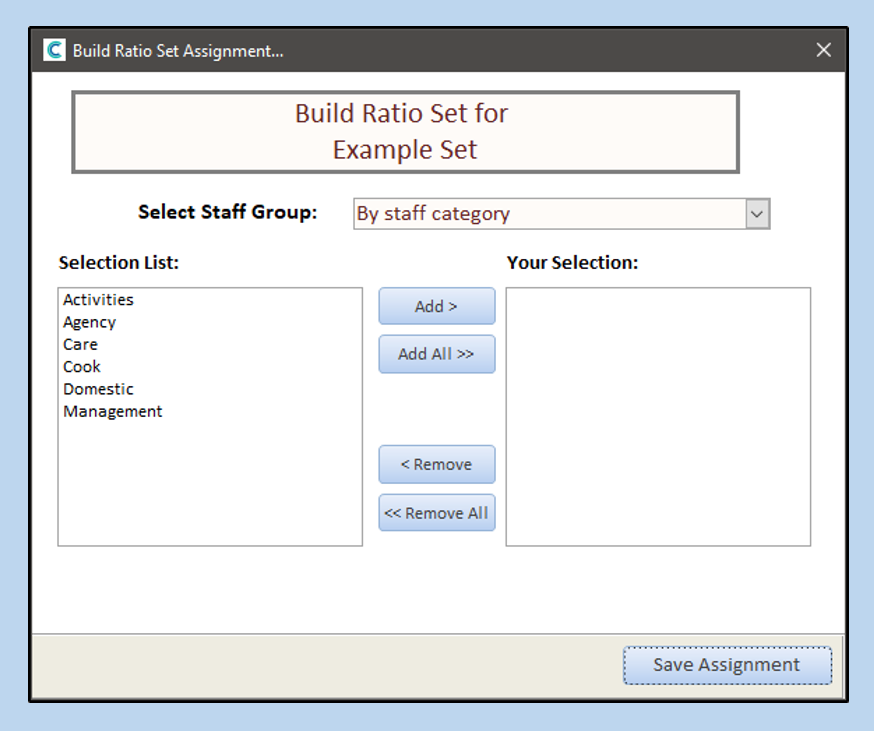Click the dialog title bar text

[178, 50]
